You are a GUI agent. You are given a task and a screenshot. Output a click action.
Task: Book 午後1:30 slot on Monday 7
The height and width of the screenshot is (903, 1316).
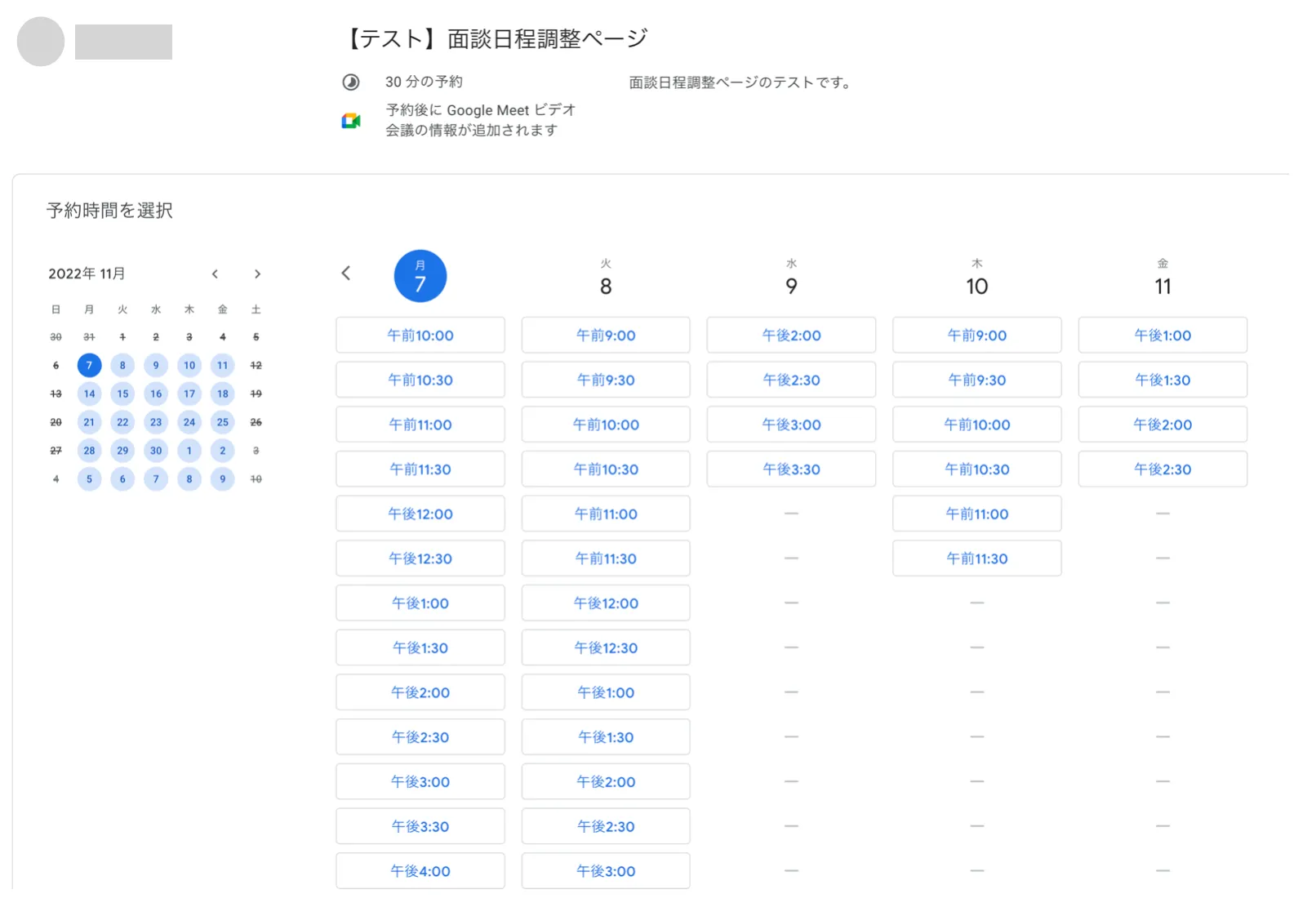coord(420,647)
